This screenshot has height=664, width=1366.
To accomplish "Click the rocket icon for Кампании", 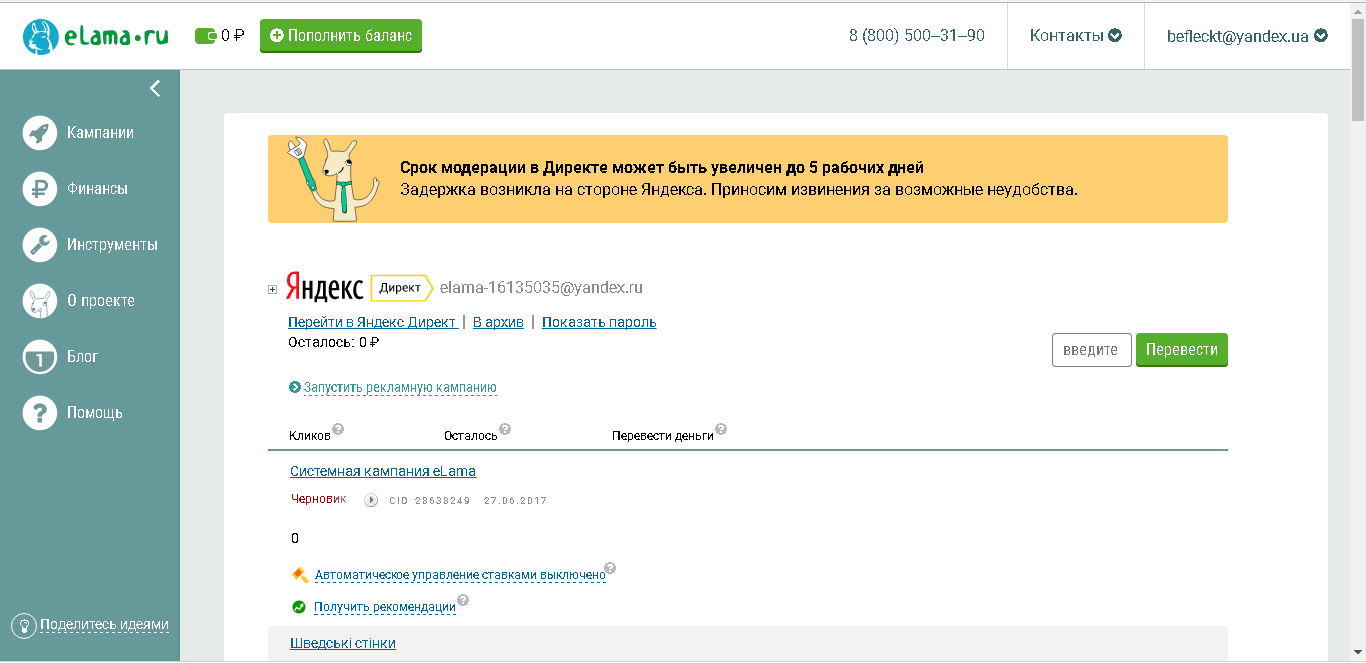I will click(40, 133).
